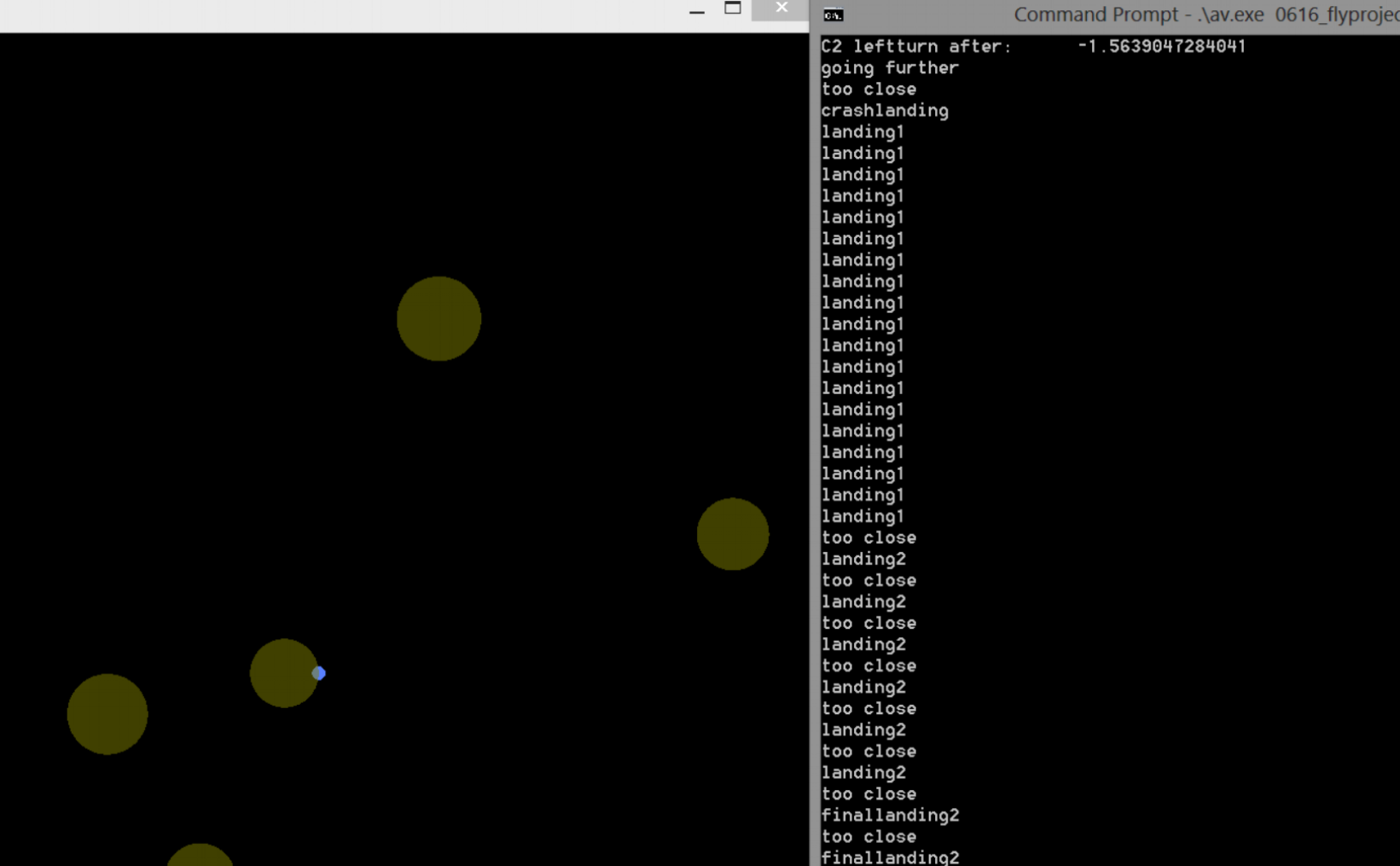
Task: Click the highest olive circle in the simulation
Action: click(x=439, y=318)
